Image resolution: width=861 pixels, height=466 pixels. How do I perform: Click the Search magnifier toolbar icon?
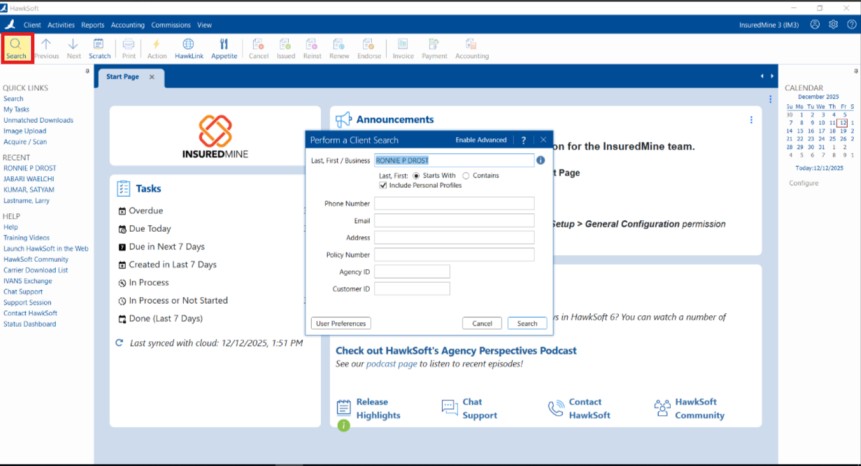click(16, 45)
